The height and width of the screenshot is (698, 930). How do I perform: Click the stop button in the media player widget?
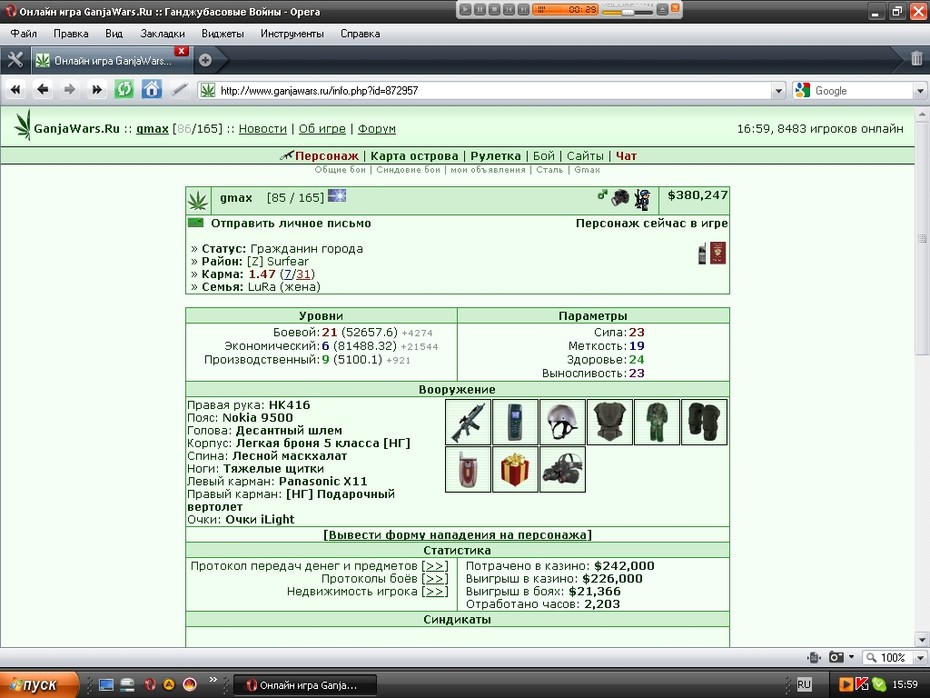point(494,9)
